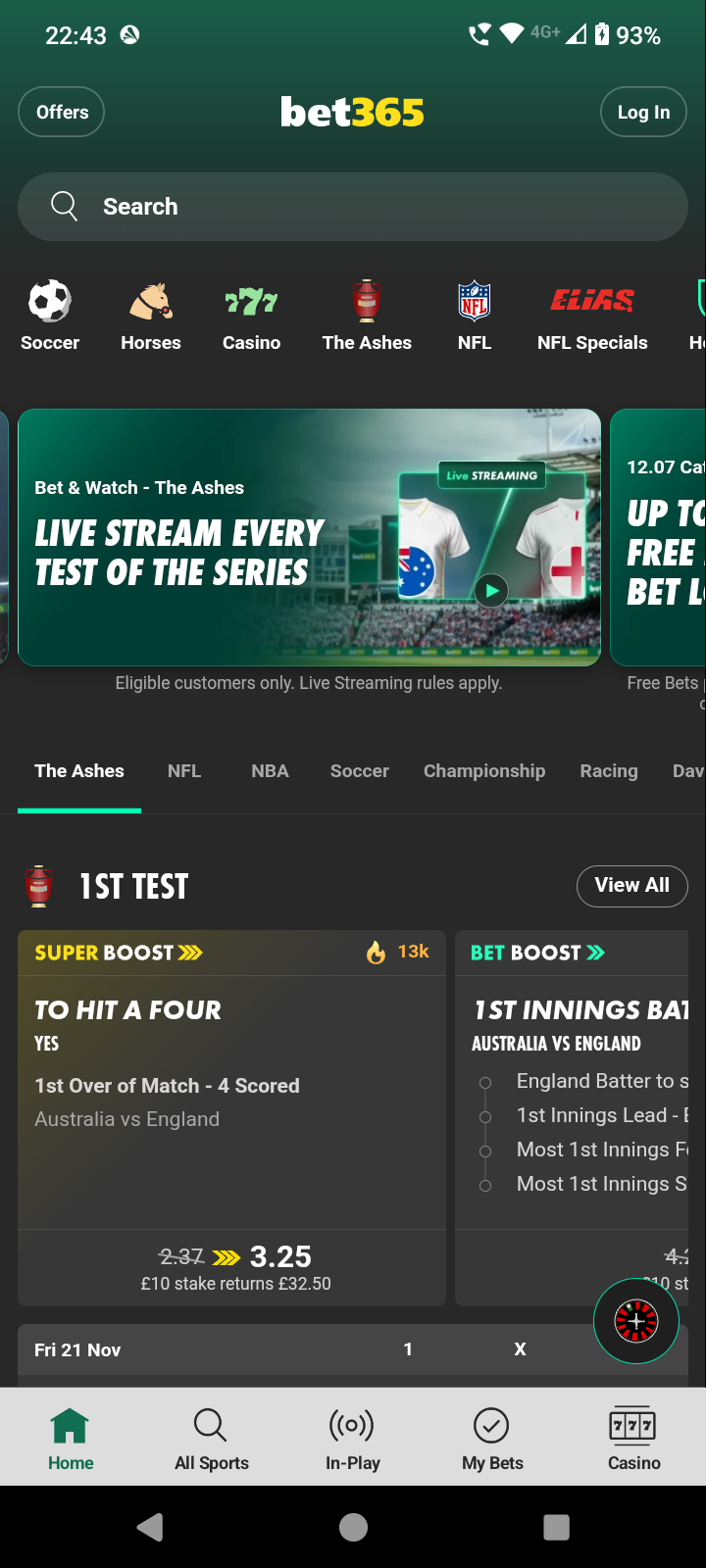
Task: Go to In-Play section
Action: pos(352,1439)
